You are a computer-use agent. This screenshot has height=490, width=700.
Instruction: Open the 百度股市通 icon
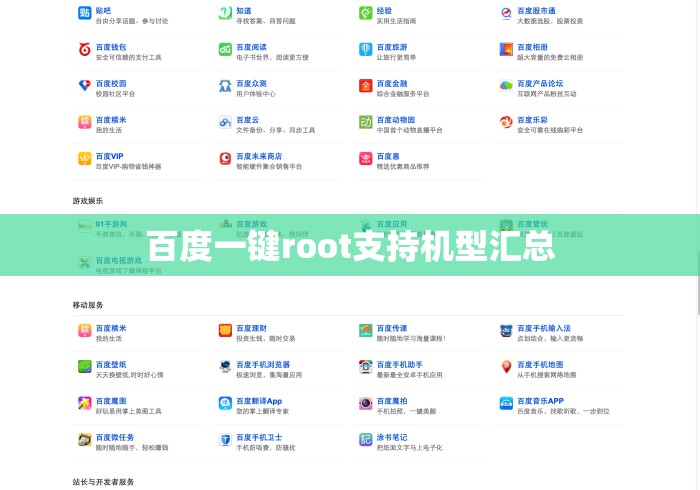click(x=506, y=13)
